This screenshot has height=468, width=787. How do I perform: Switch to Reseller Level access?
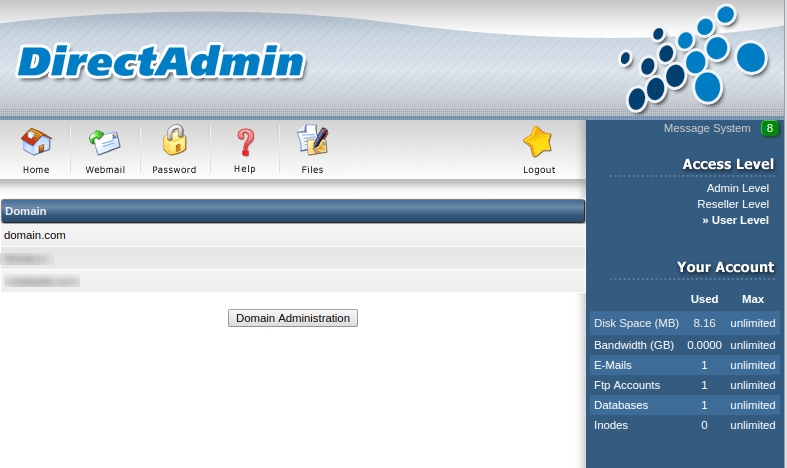[732, 204]
